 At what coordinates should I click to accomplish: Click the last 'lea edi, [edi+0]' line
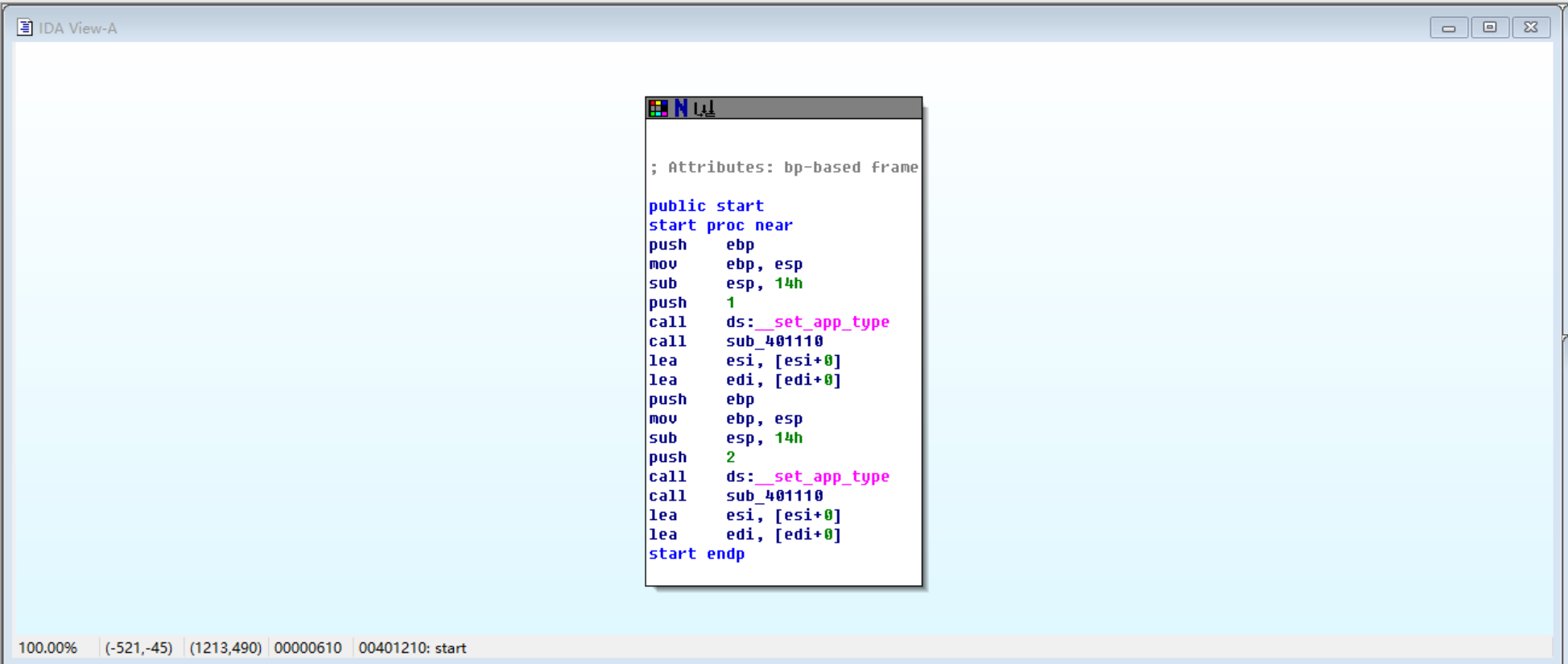[745, 534]
